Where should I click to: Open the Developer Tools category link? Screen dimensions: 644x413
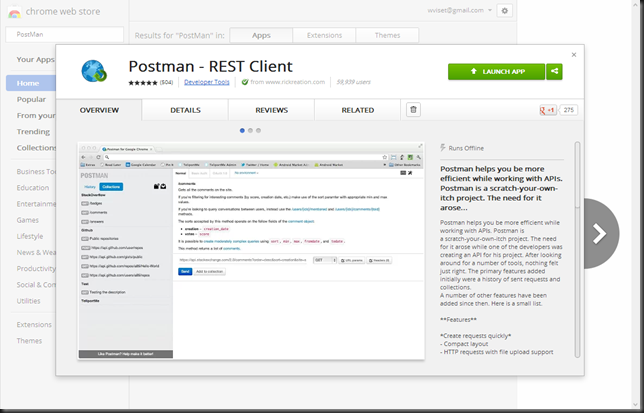207,82
